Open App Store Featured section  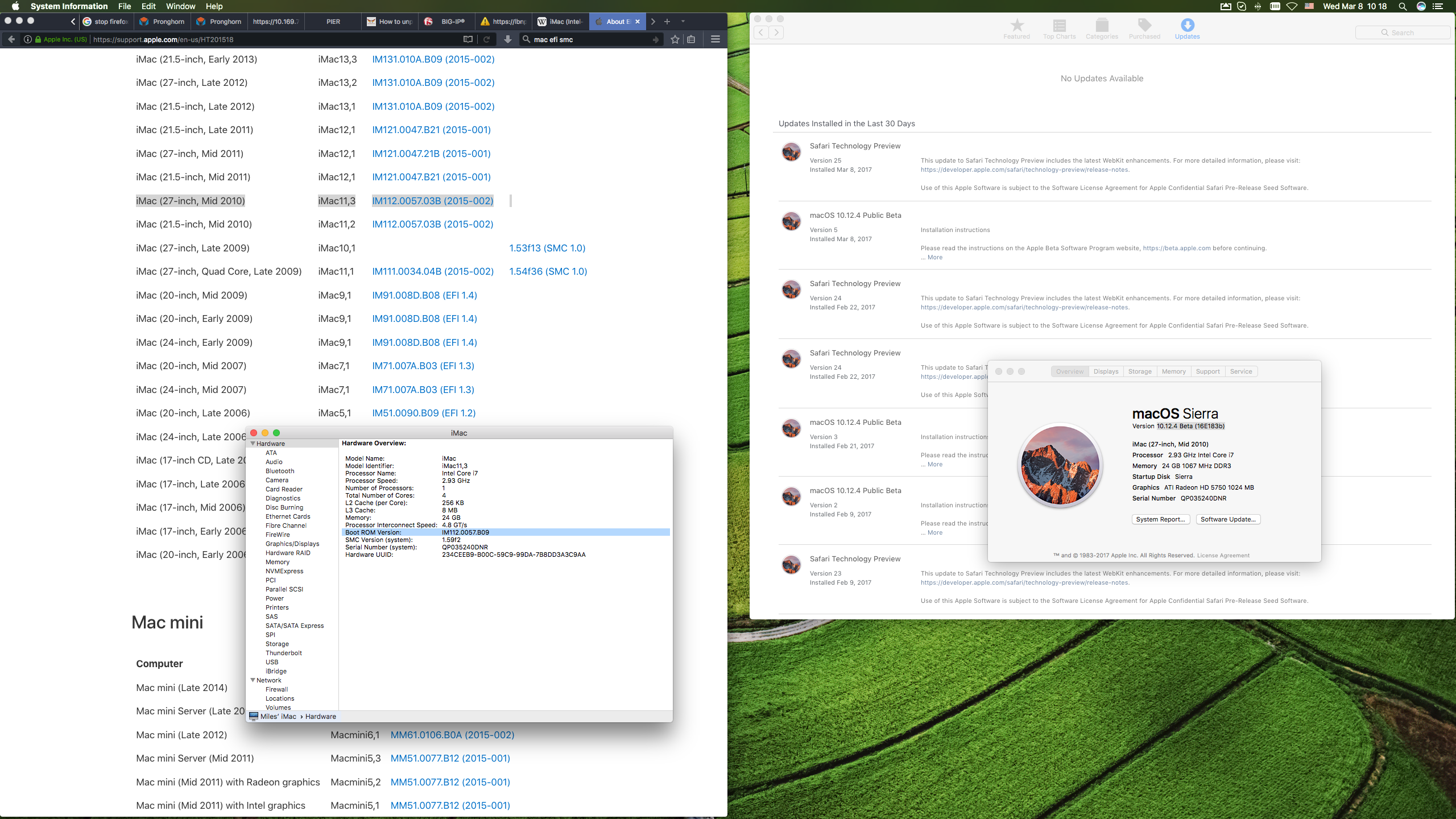(x=1016, y=29)
